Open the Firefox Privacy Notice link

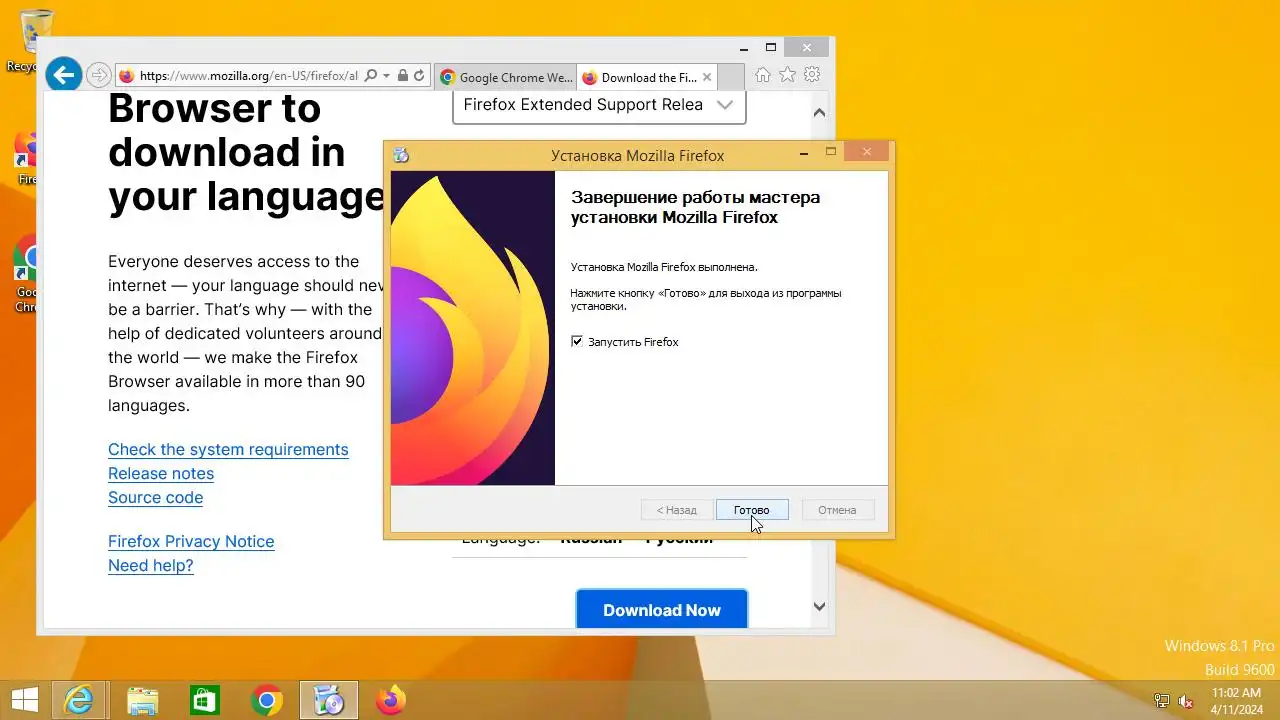click(191, 542)
